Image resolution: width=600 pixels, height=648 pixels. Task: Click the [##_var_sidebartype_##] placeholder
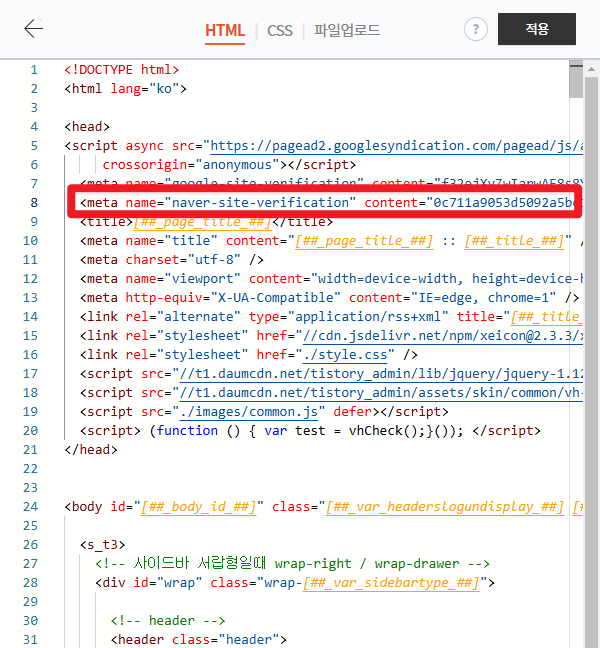(391, 583)
